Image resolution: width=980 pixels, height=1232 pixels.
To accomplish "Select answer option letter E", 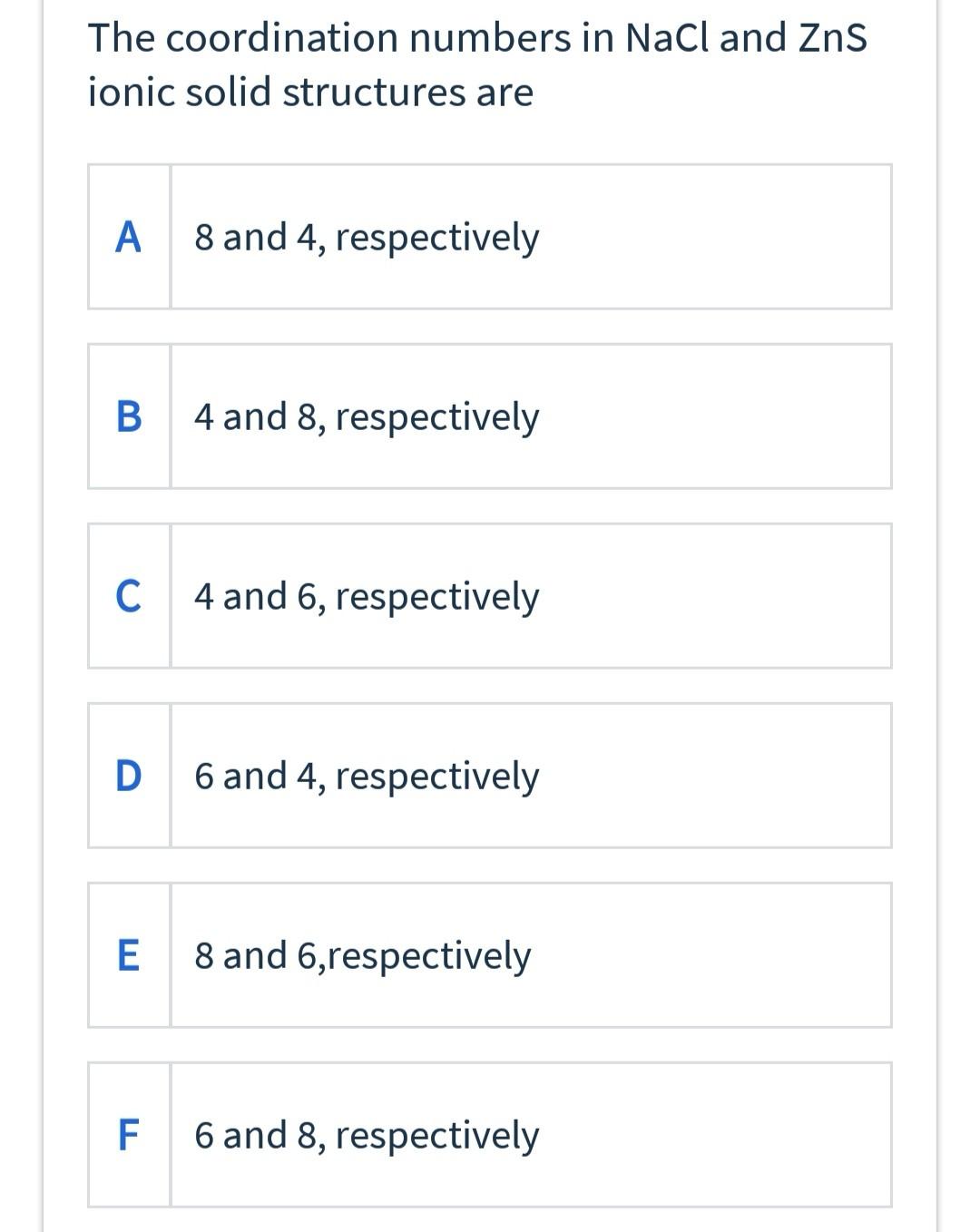I will [x=129, y=955].
